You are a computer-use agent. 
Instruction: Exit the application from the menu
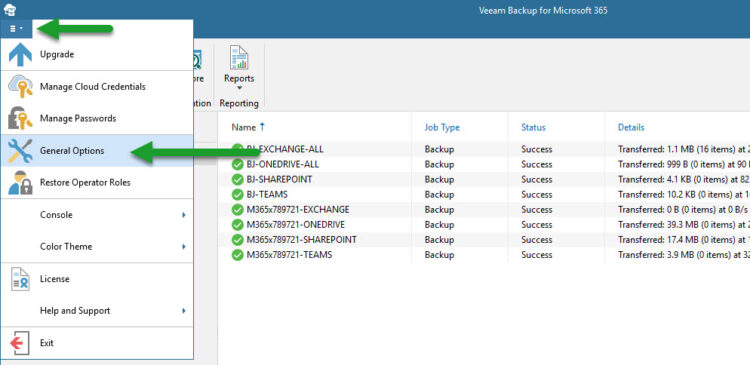coord(97,343)
